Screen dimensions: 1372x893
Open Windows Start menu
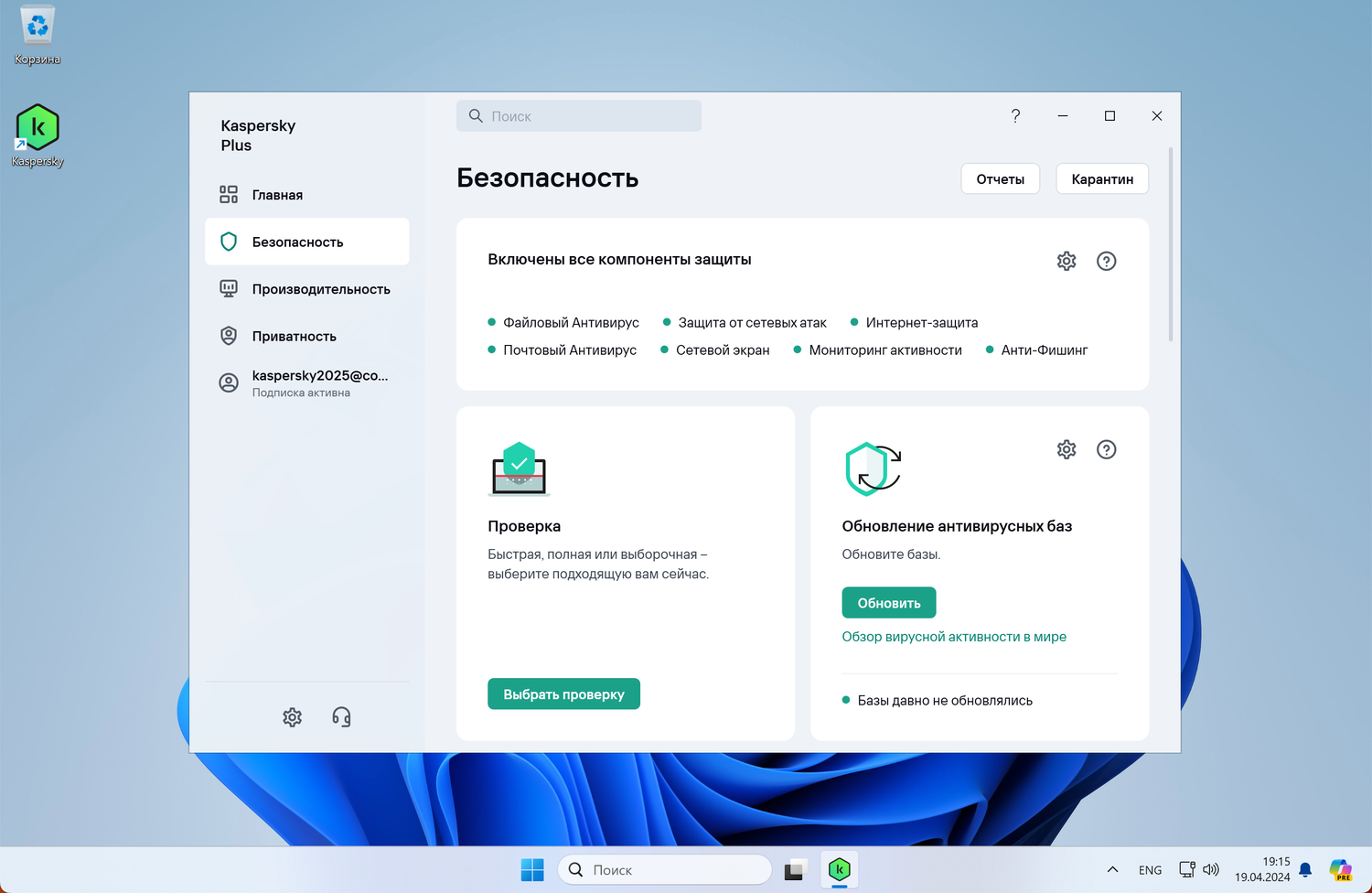click(x=532, y=870)
